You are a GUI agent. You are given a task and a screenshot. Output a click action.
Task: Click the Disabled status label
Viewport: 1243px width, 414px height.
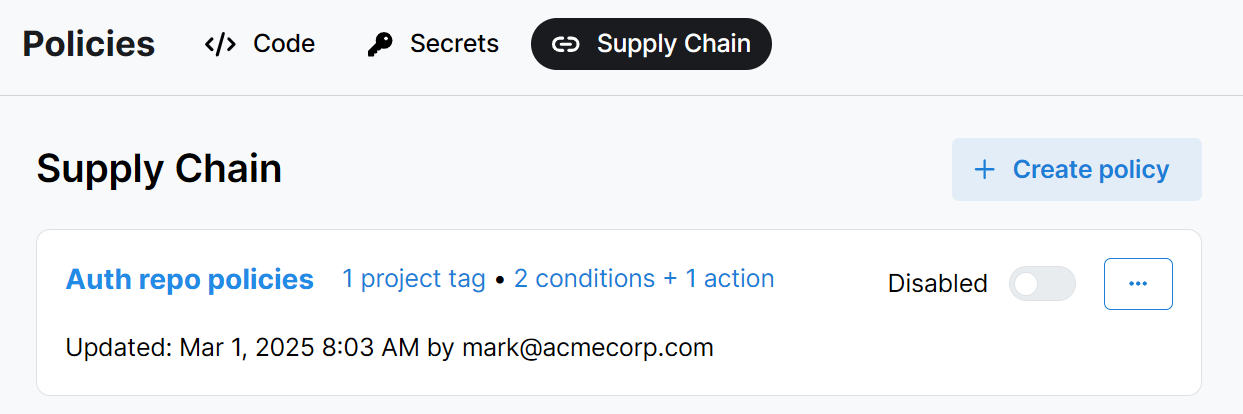pos(937,284)
